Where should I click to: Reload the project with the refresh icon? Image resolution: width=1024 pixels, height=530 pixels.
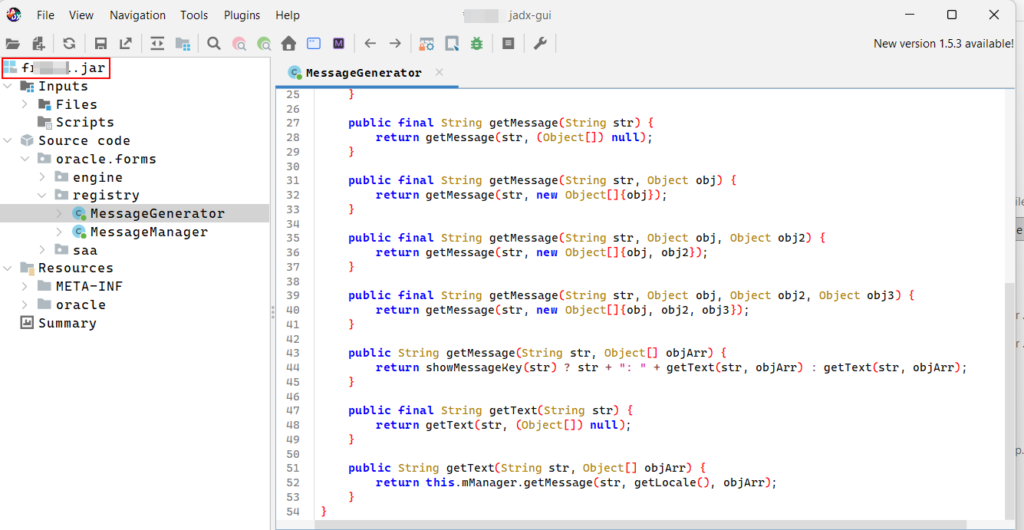pyautogui.click(x=69, y=44)
